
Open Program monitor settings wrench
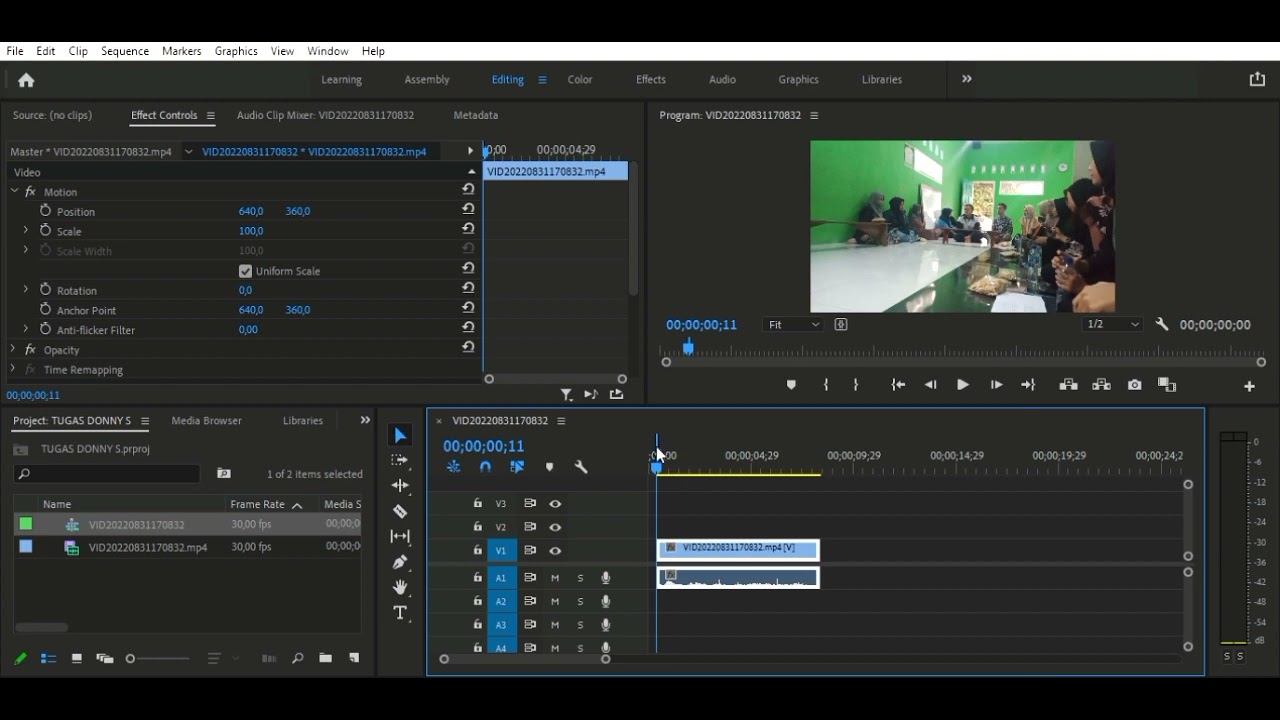click(1161, 325)
